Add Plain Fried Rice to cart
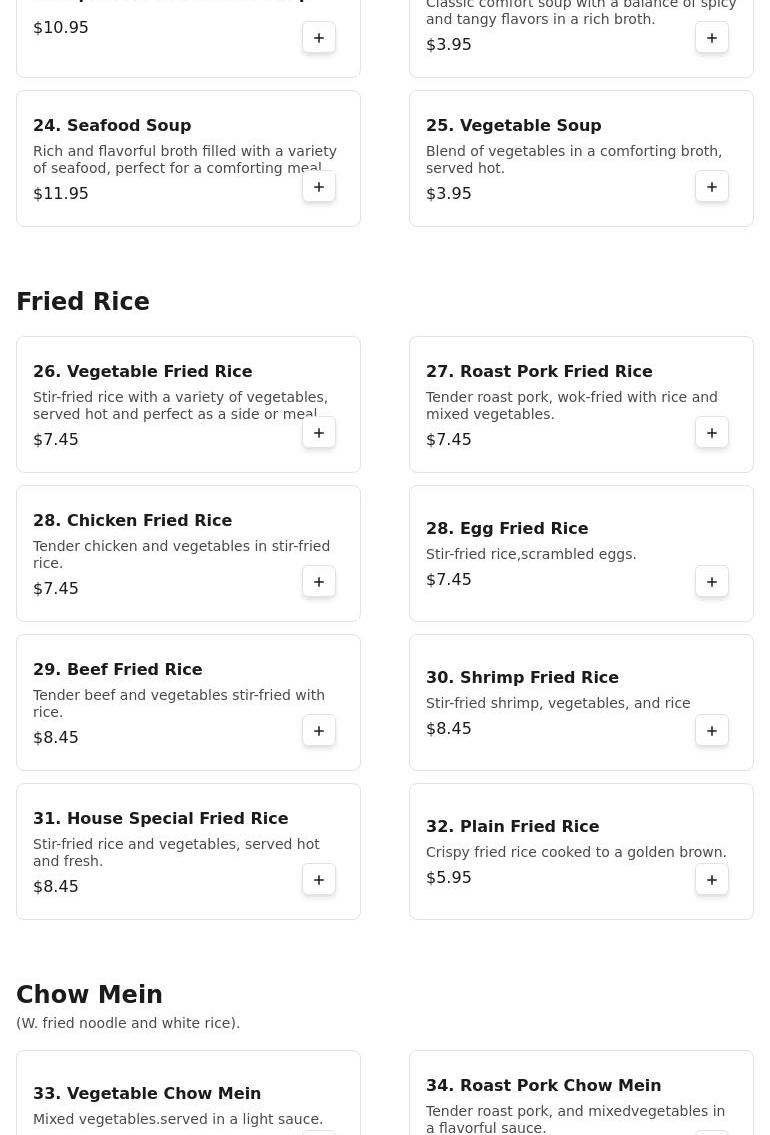The height and width of the screenshot is (1135, 770). point(711,880)
